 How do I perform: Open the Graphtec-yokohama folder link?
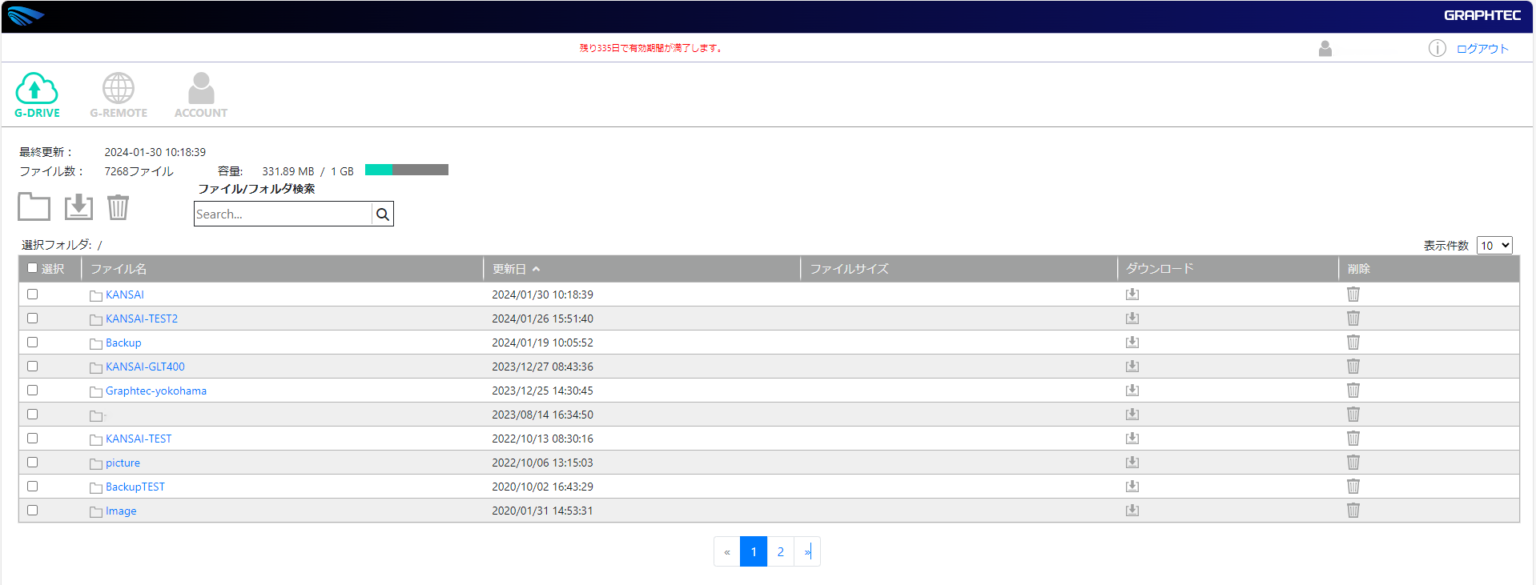(x=156, y=390)
